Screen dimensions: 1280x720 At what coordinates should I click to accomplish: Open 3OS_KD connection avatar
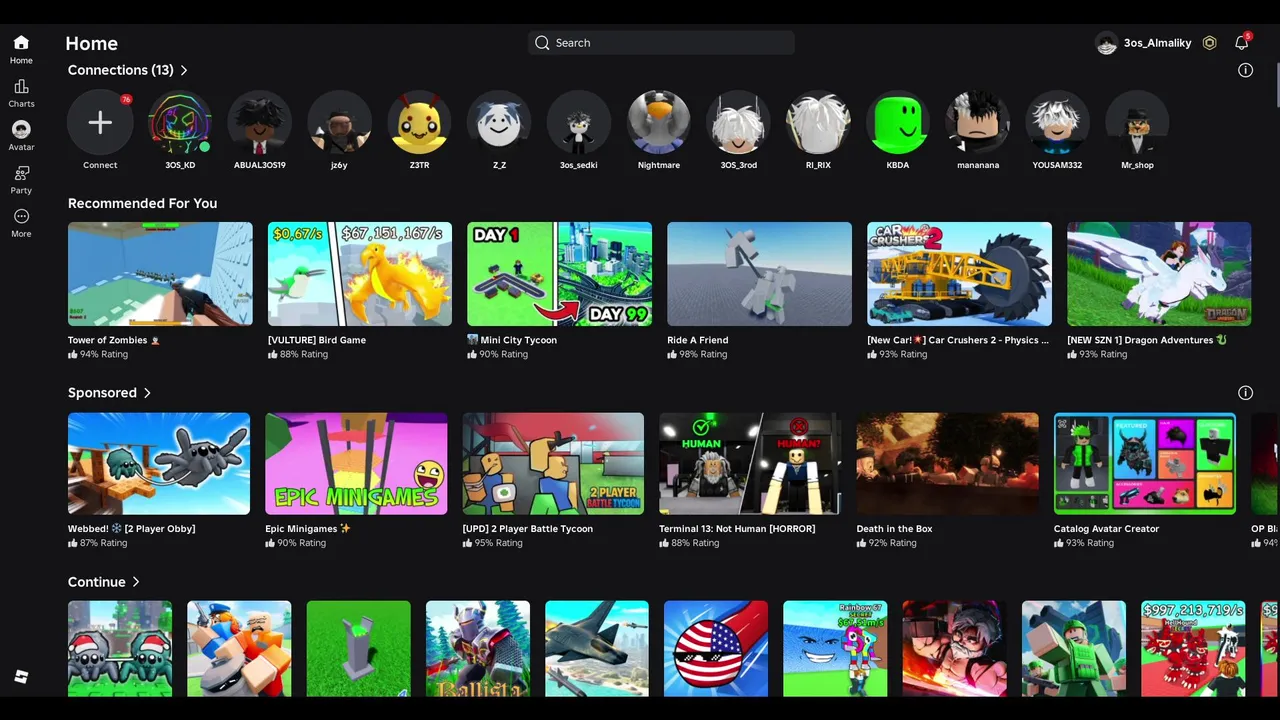tap(180, 123)
